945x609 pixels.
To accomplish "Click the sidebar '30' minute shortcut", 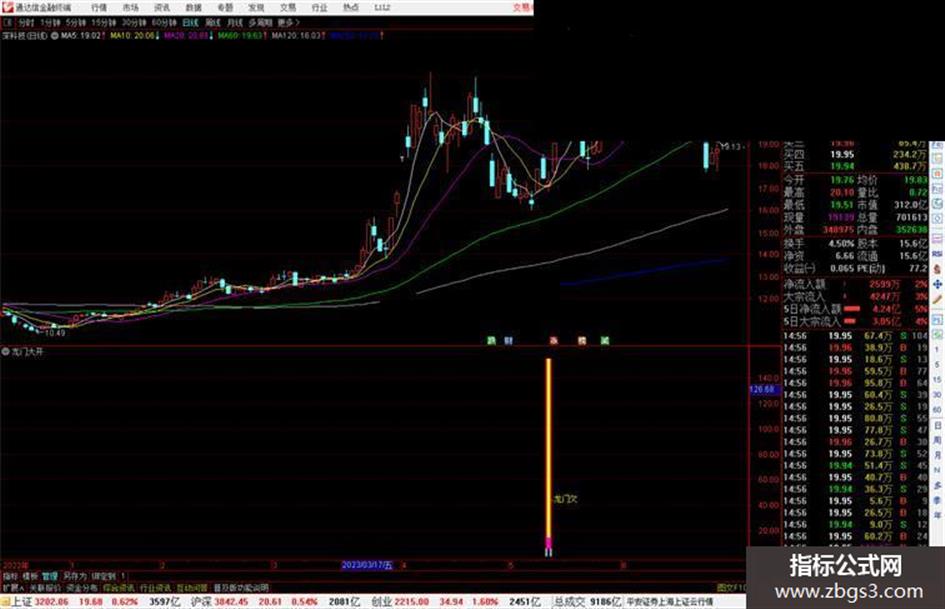I will [x=937, y=394].
